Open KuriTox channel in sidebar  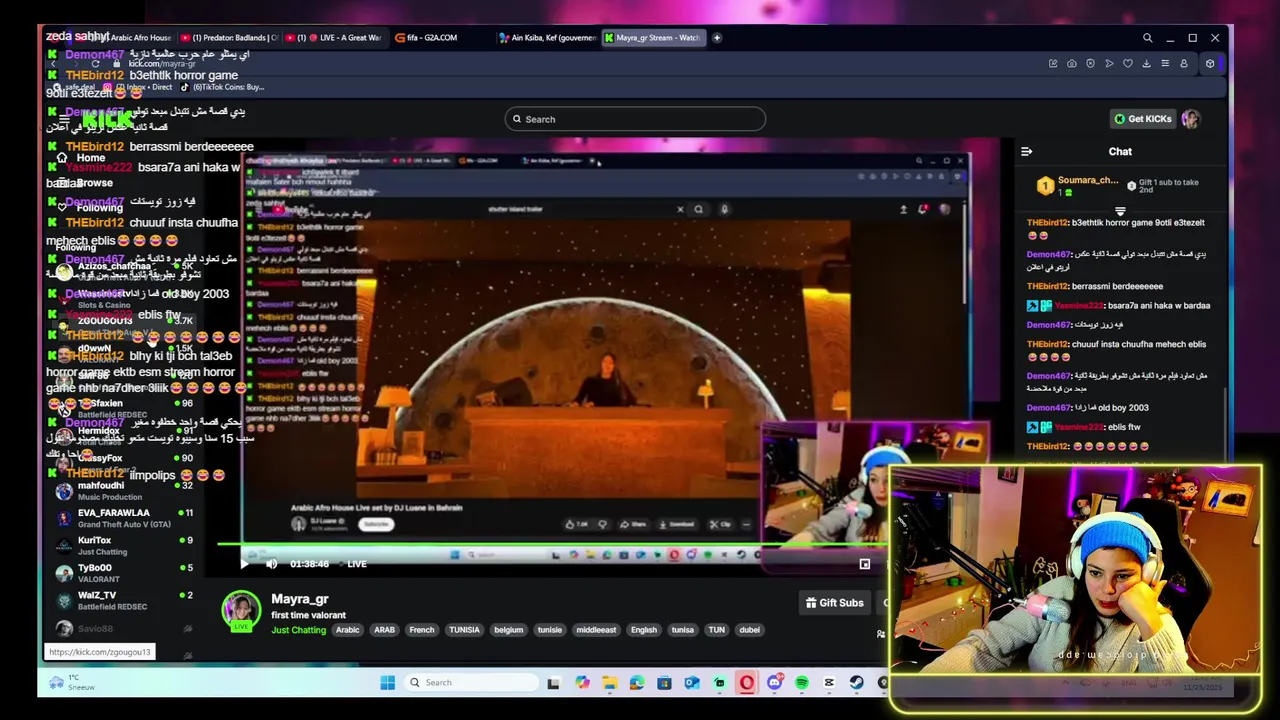[123, 546]
